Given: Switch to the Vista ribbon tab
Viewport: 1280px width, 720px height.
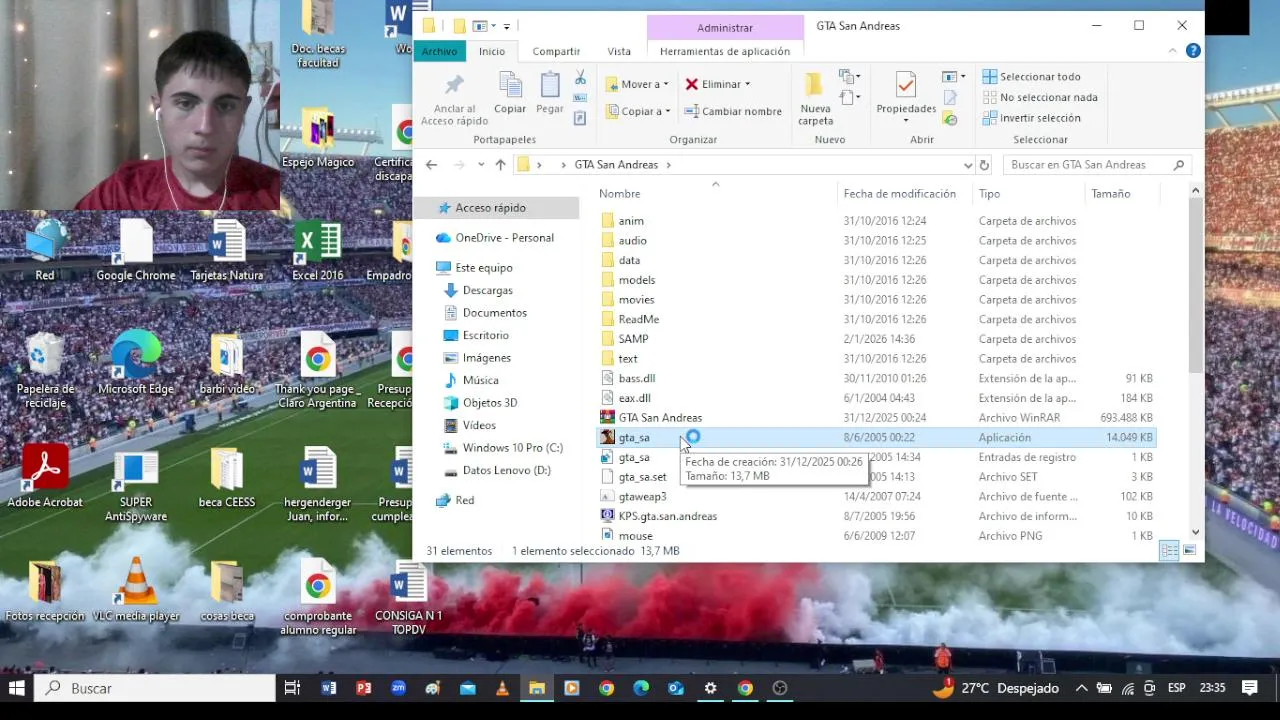Looking at the screenshot, I should pos(619,51).
